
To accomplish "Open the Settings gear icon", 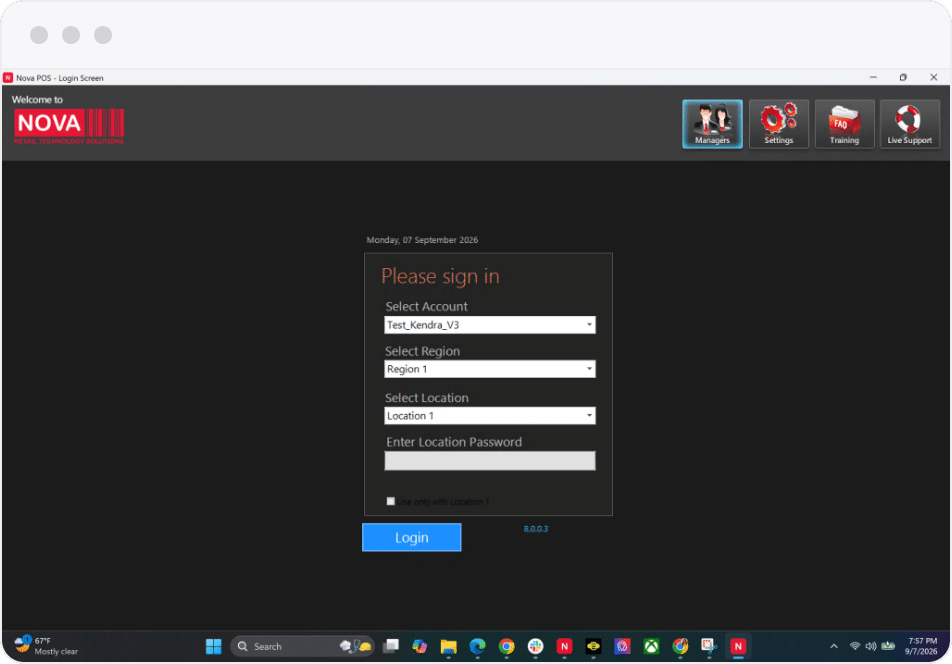I will coord(778,124).
